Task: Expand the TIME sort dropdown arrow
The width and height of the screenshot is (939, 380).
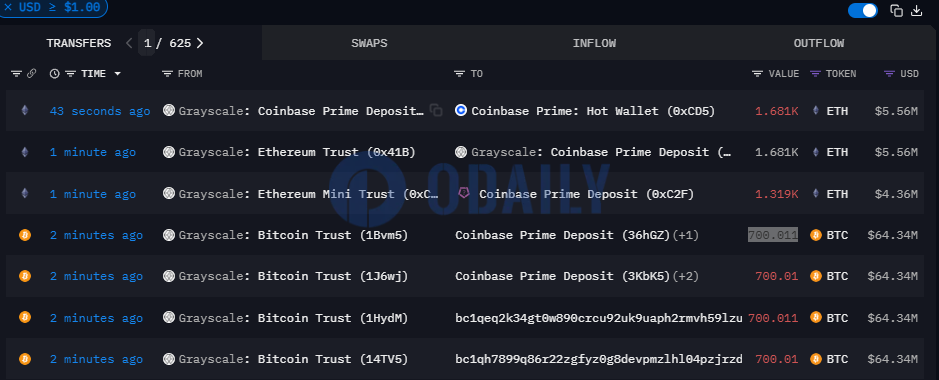Action: pos(117,74)
